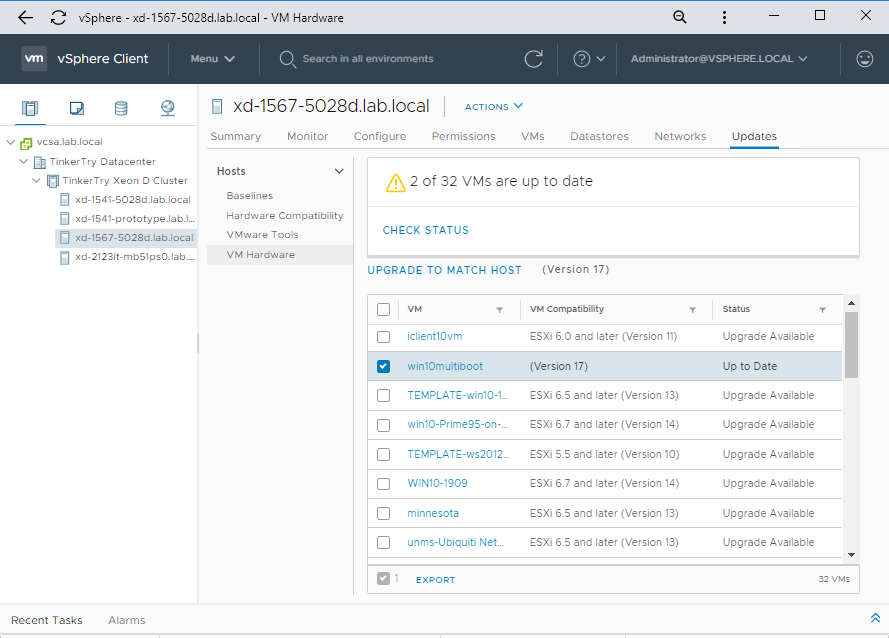889x638 pixels.
Task: Expand the Recent Tasks panel with double chevron
Action: 875,618
